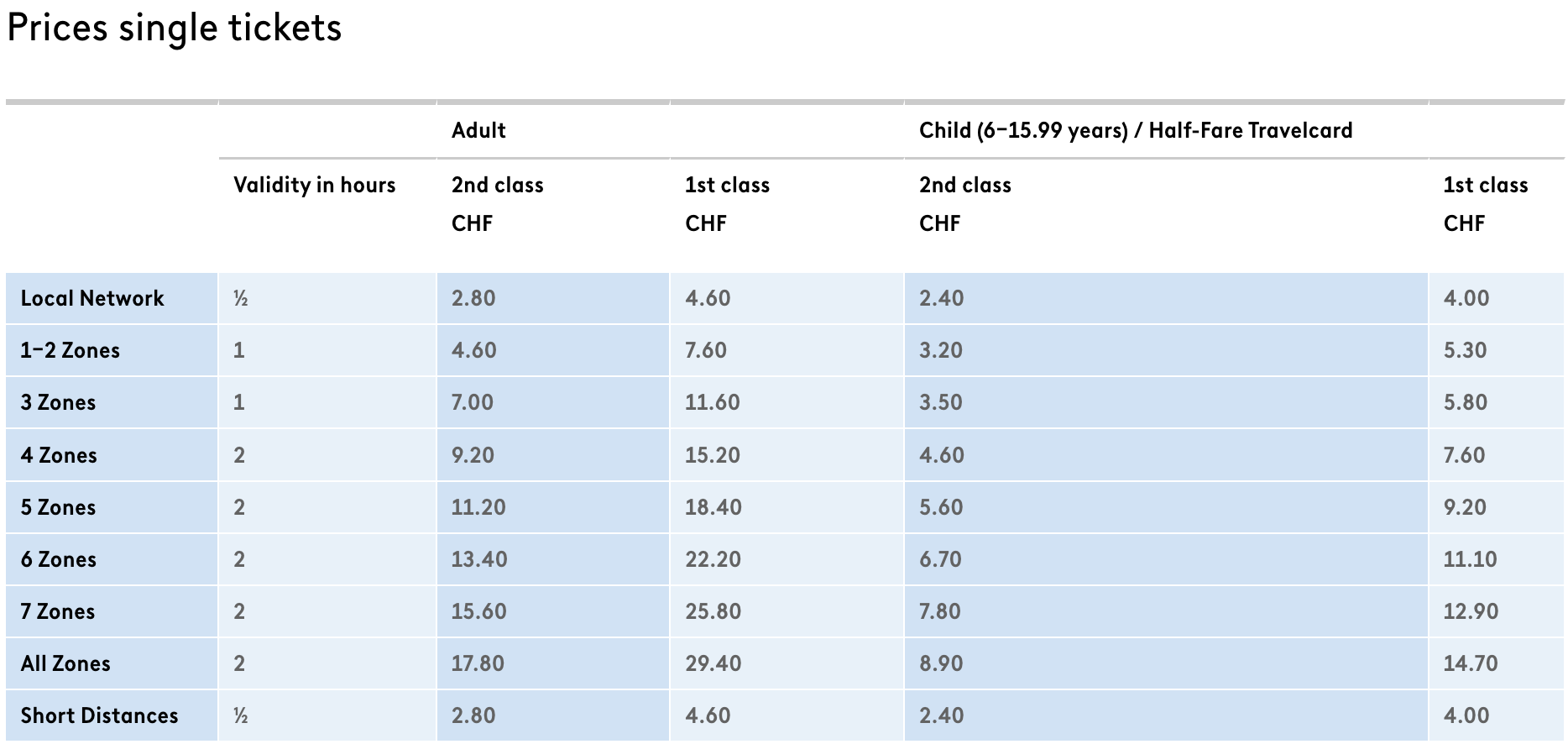Select the "4 Zones" row label
This screenshot has width=1568, height=744.
59,455
